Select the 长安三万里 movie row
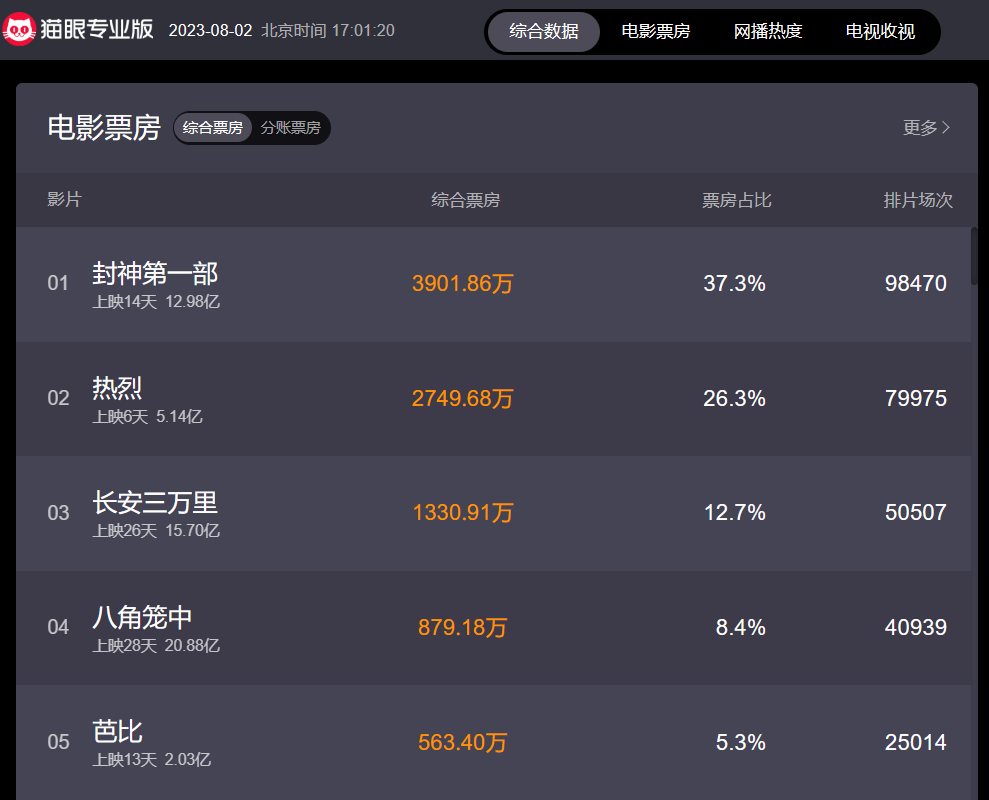Viewport: 989px width, 800px height. (155, 502)
